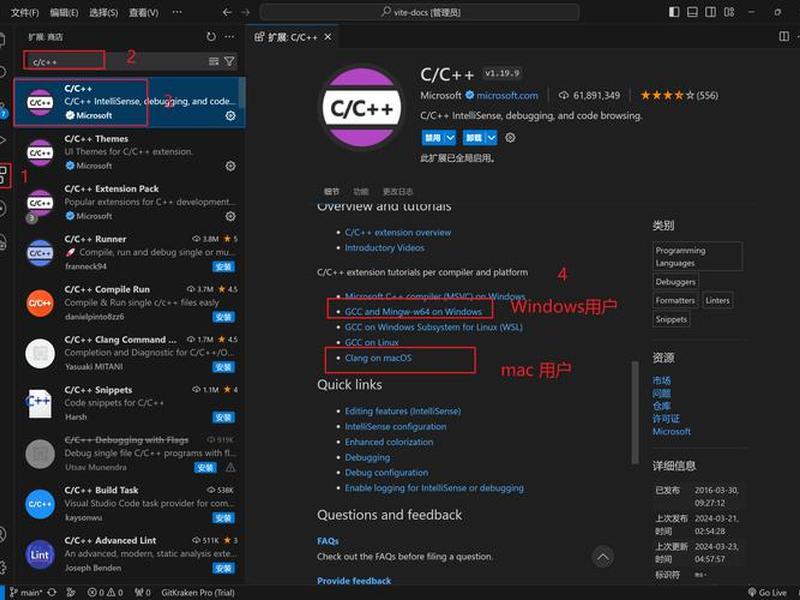
Task: Go forward with navigation arrow
Action: (x=245, y=12)
